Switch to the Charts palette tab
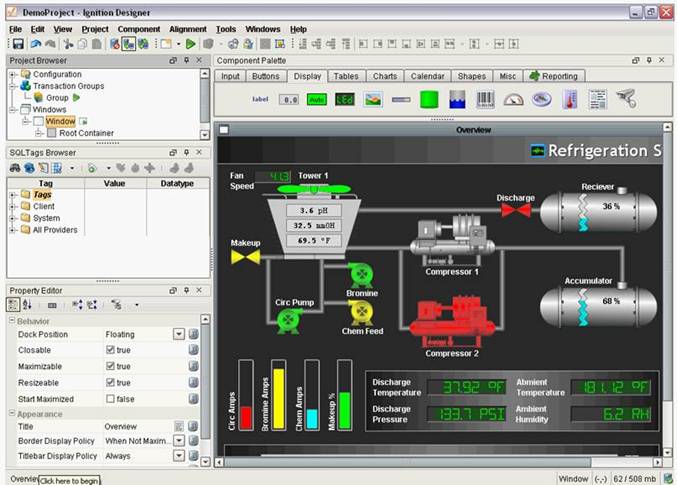 pos(385,76)
